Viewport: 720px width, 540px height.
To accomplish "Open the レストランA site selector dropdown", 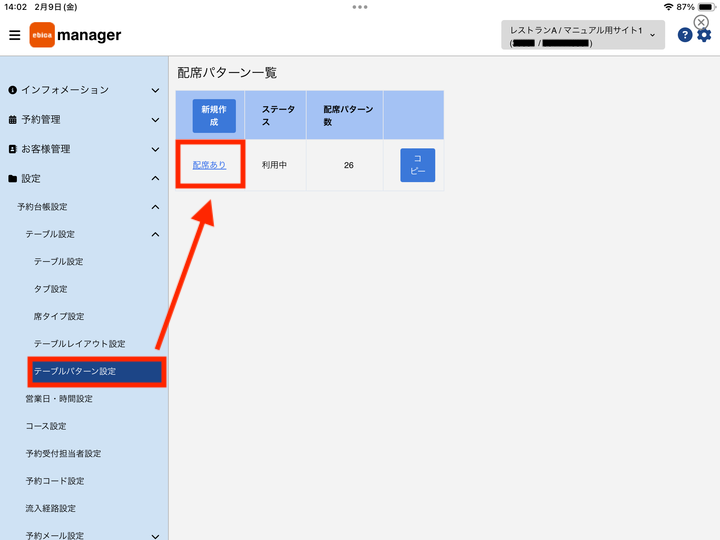I will tap(583, 35).
